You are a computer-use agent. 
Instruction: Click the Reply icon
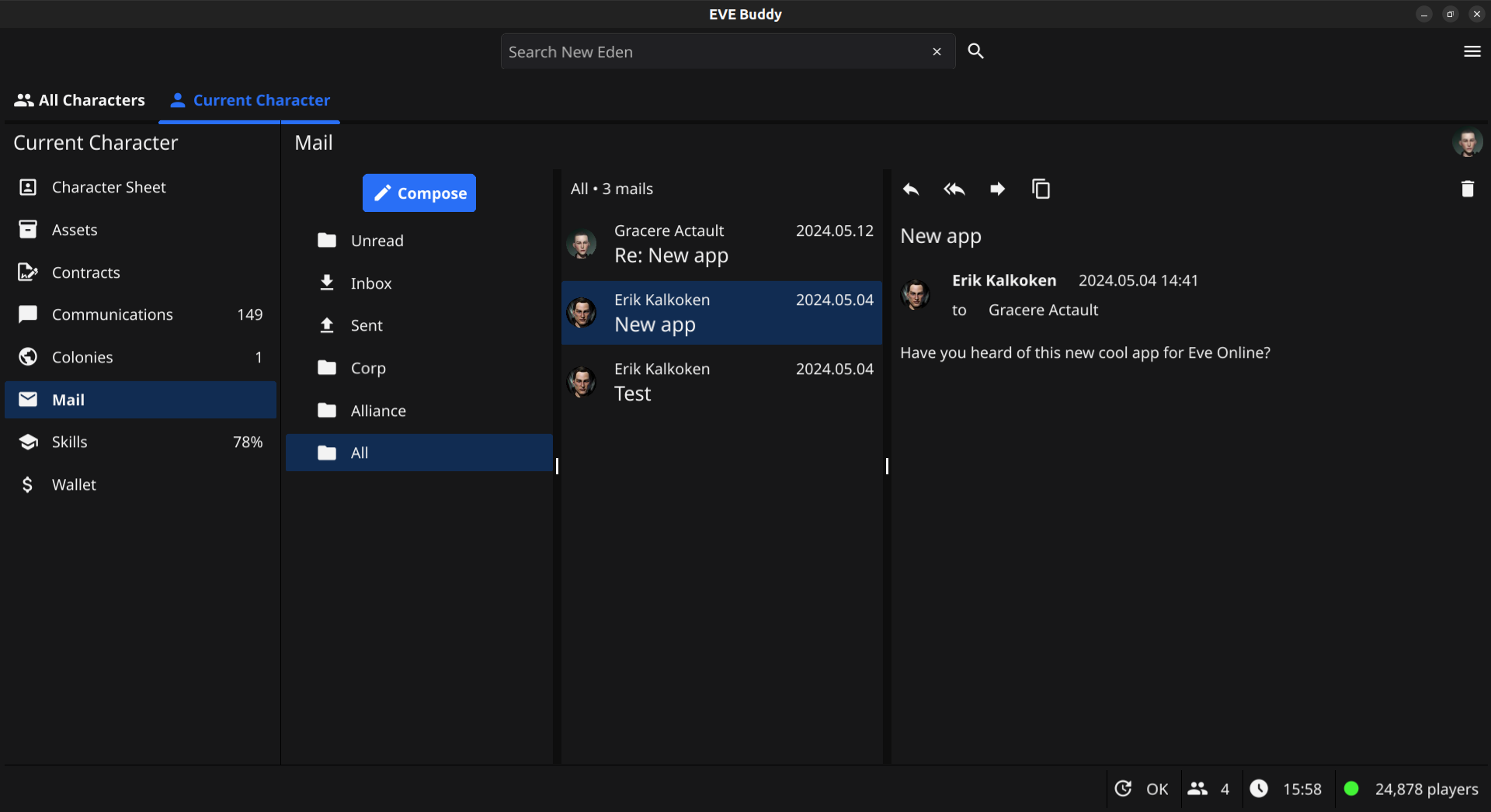point(911,189)
